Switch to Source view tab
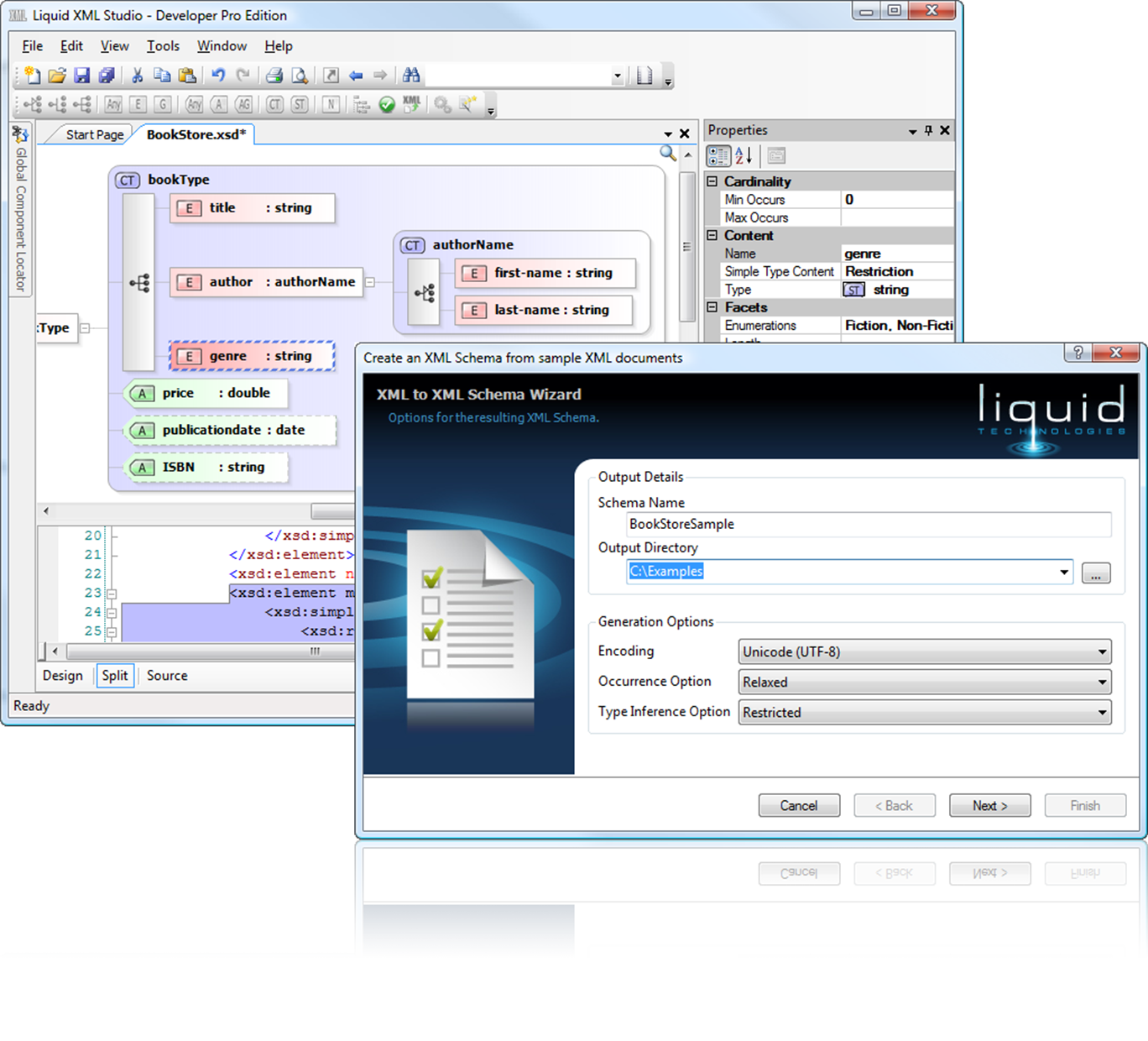1148x1041 pixels. pyautogui.click(x=167, y=676)
